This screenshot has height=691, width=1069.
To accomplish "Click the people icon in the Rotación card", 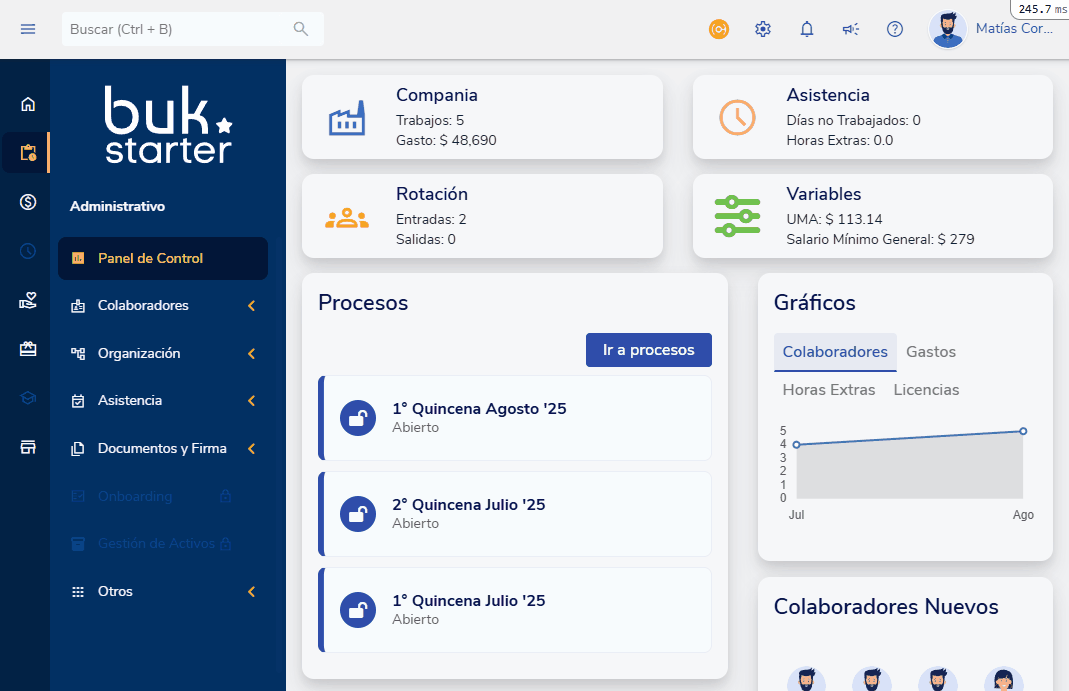I will tap(347, 218).
